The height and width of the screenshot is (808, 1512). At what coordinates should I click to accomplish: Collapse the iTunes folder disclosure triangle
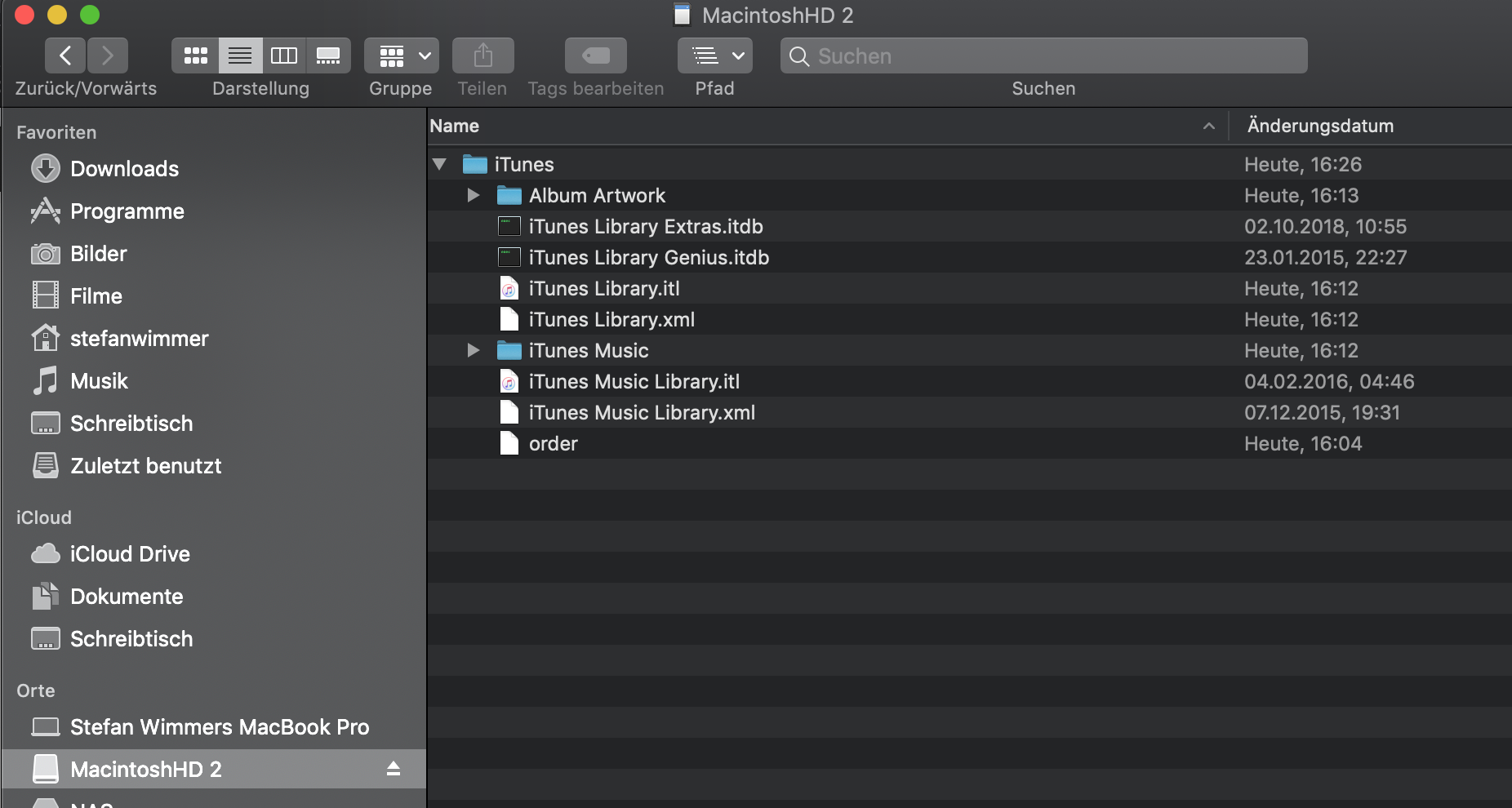tap(439, 164)
